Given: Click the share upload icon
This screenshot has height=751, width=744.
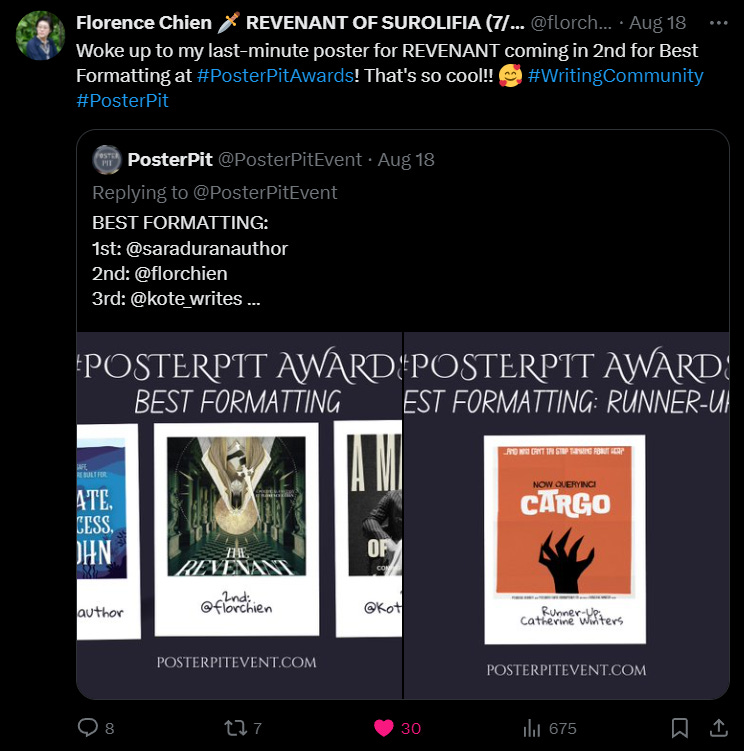Looking at the screenshot, I should tap(718, 728).
